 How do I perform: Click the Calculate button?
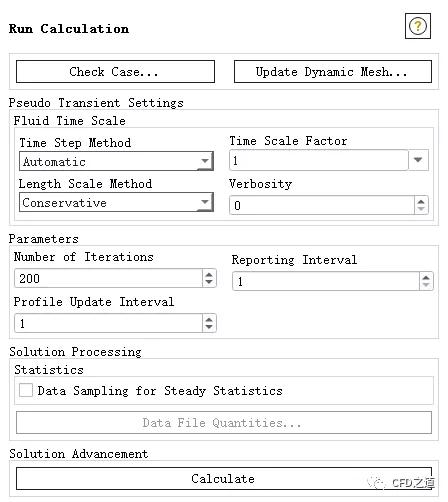coord(224,478)
